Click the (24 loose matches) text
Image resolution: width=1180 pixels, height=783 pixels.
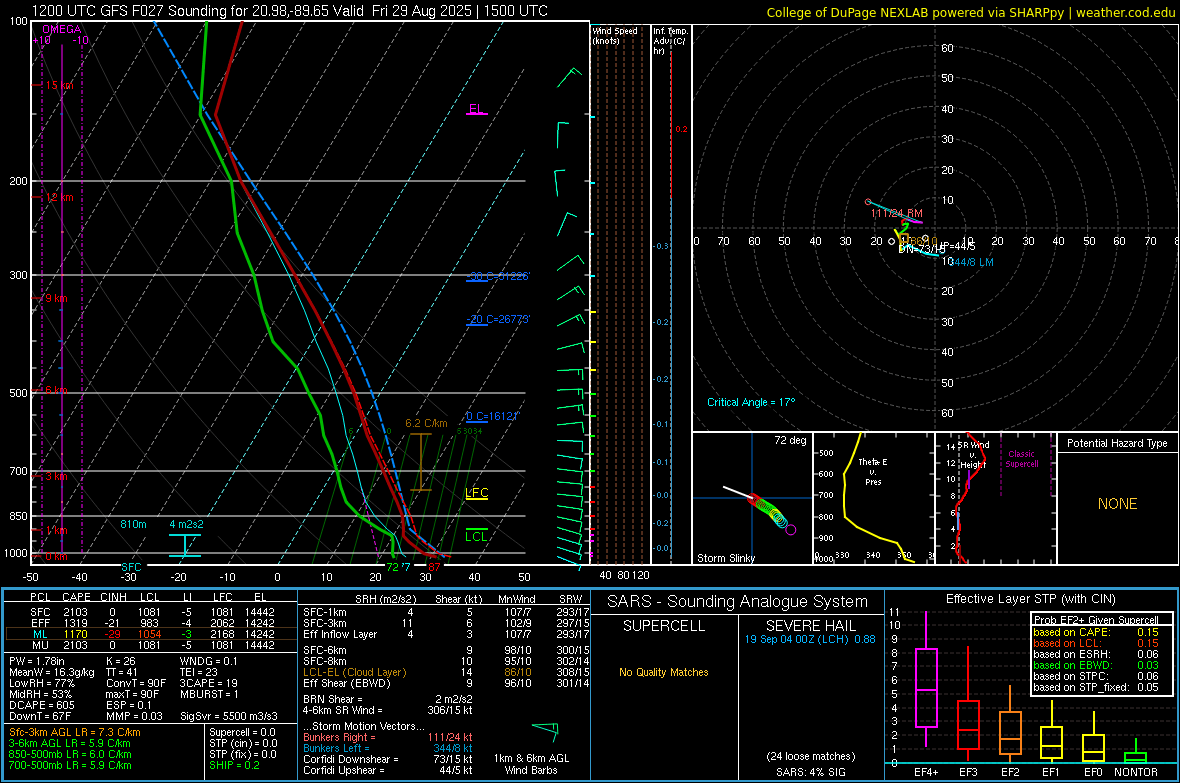[810, 756]
